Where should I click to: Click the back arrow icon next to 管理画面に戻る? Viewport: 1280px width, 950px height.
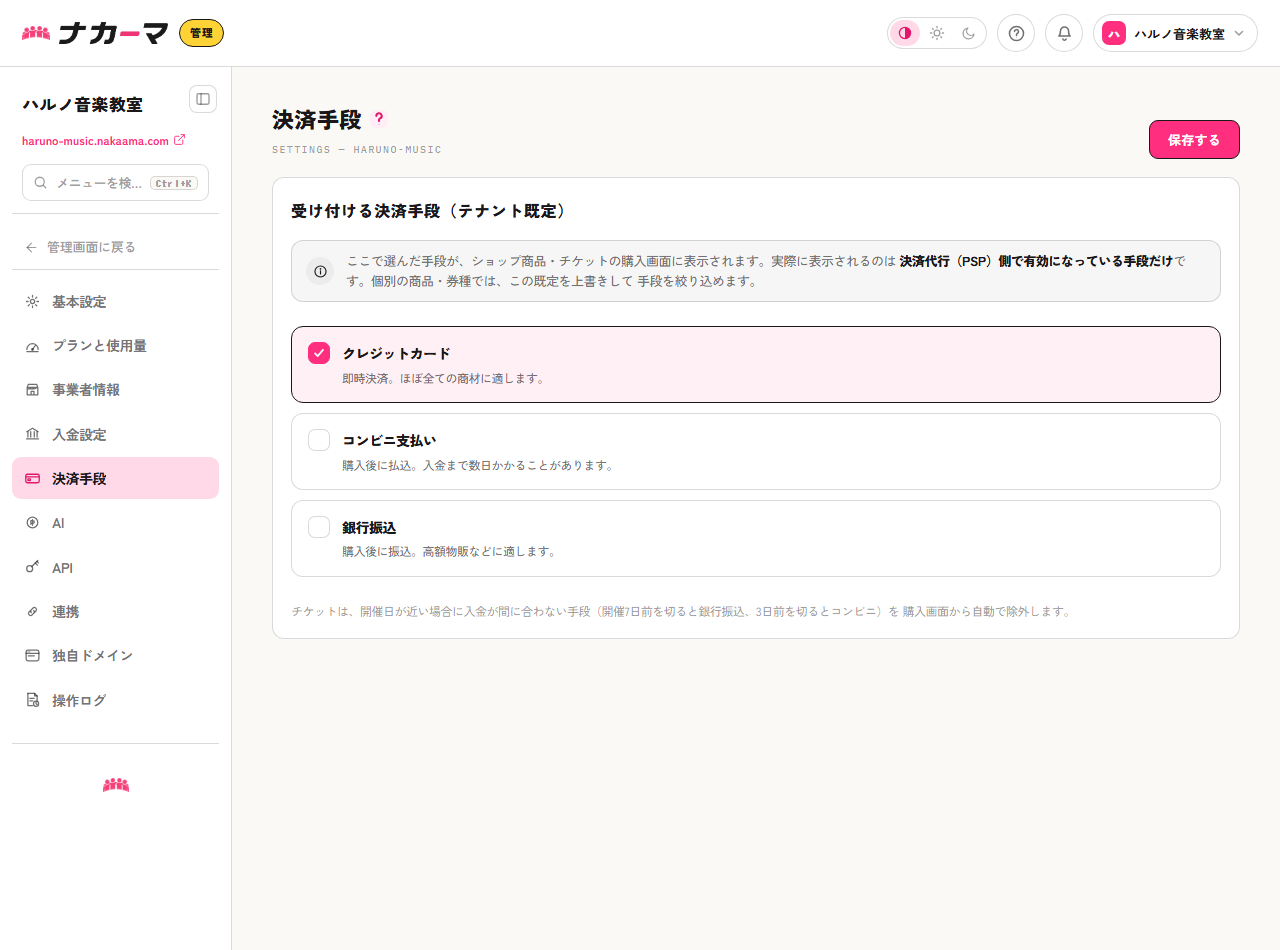(x=31, y=247)
